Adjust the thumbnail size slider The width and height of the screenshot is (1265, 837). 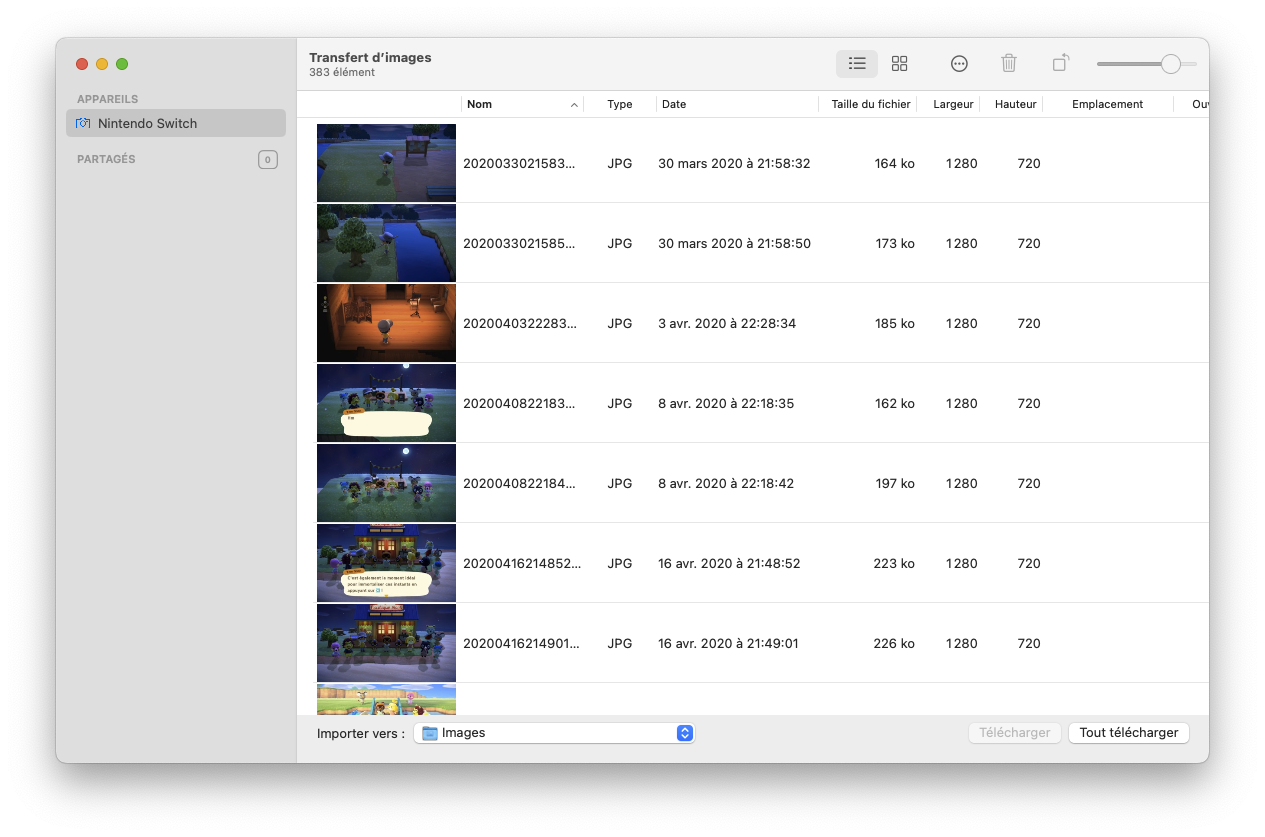pyautogui.click(x=1170, y=64)
